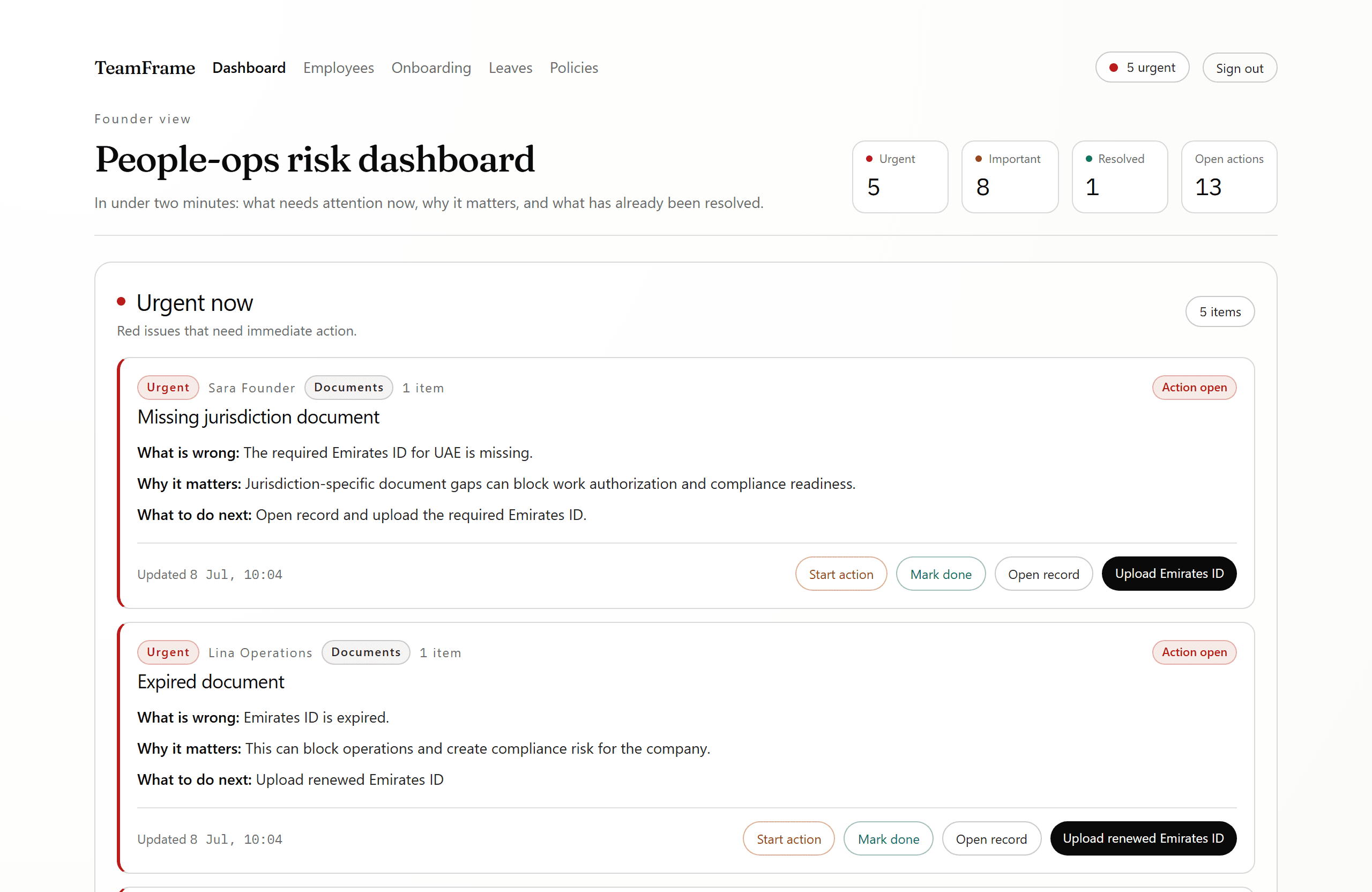Start action for Missing jurisdiction document
The image size is (1372, 892).
841,574
